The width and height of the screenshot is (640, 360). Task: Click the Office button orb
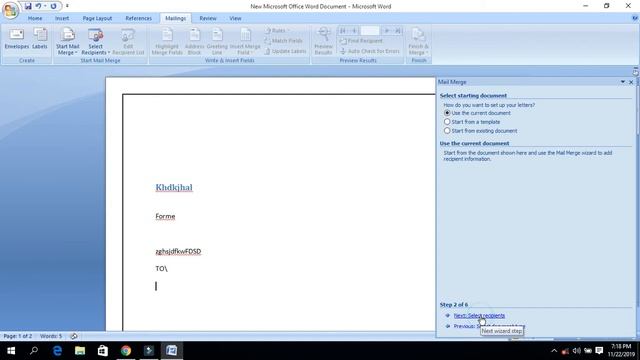coord(10,10)
